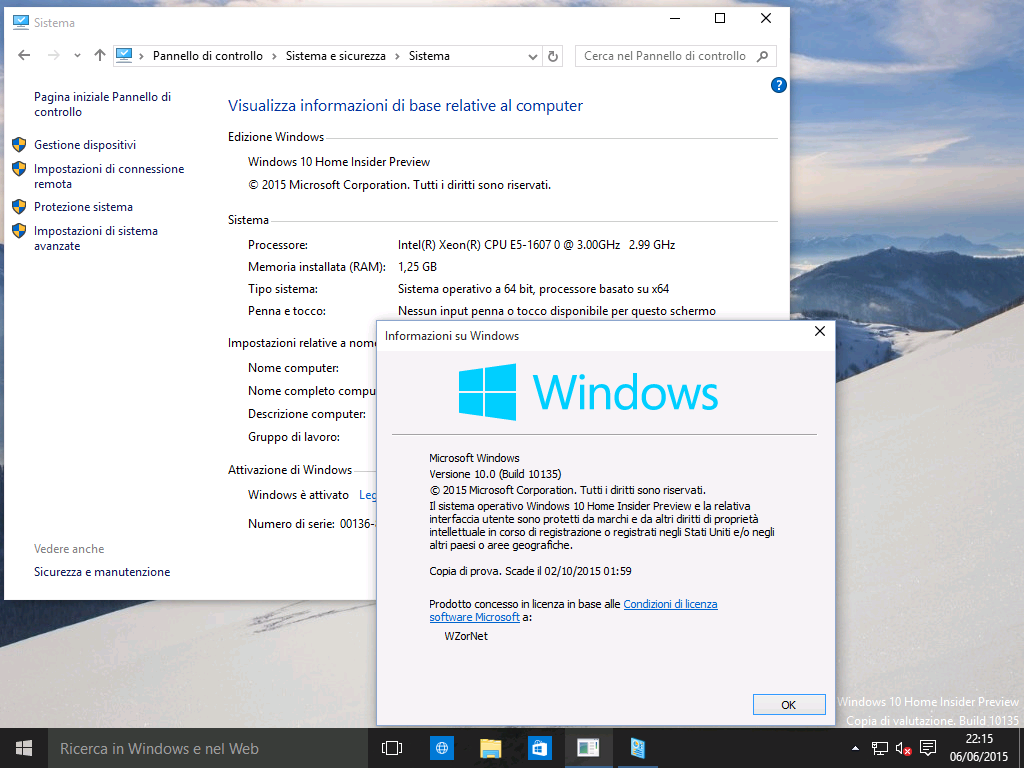Go up one level arrow

pyautogui.click(x=99, y=56)
